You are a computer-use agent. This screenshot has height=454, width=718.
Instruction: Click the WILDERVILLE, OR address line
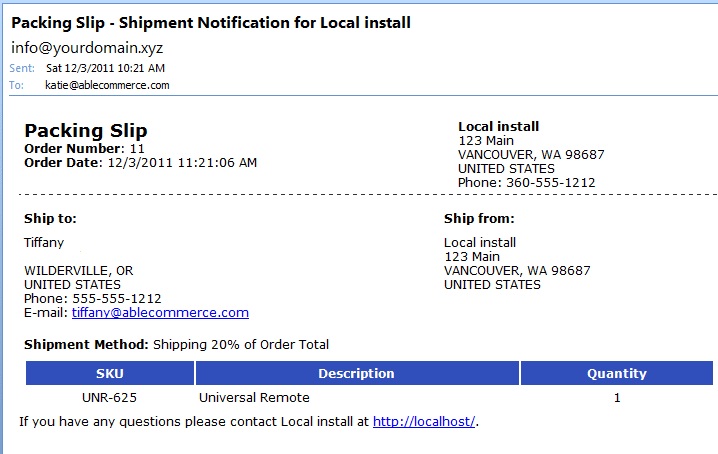[78, 271]
